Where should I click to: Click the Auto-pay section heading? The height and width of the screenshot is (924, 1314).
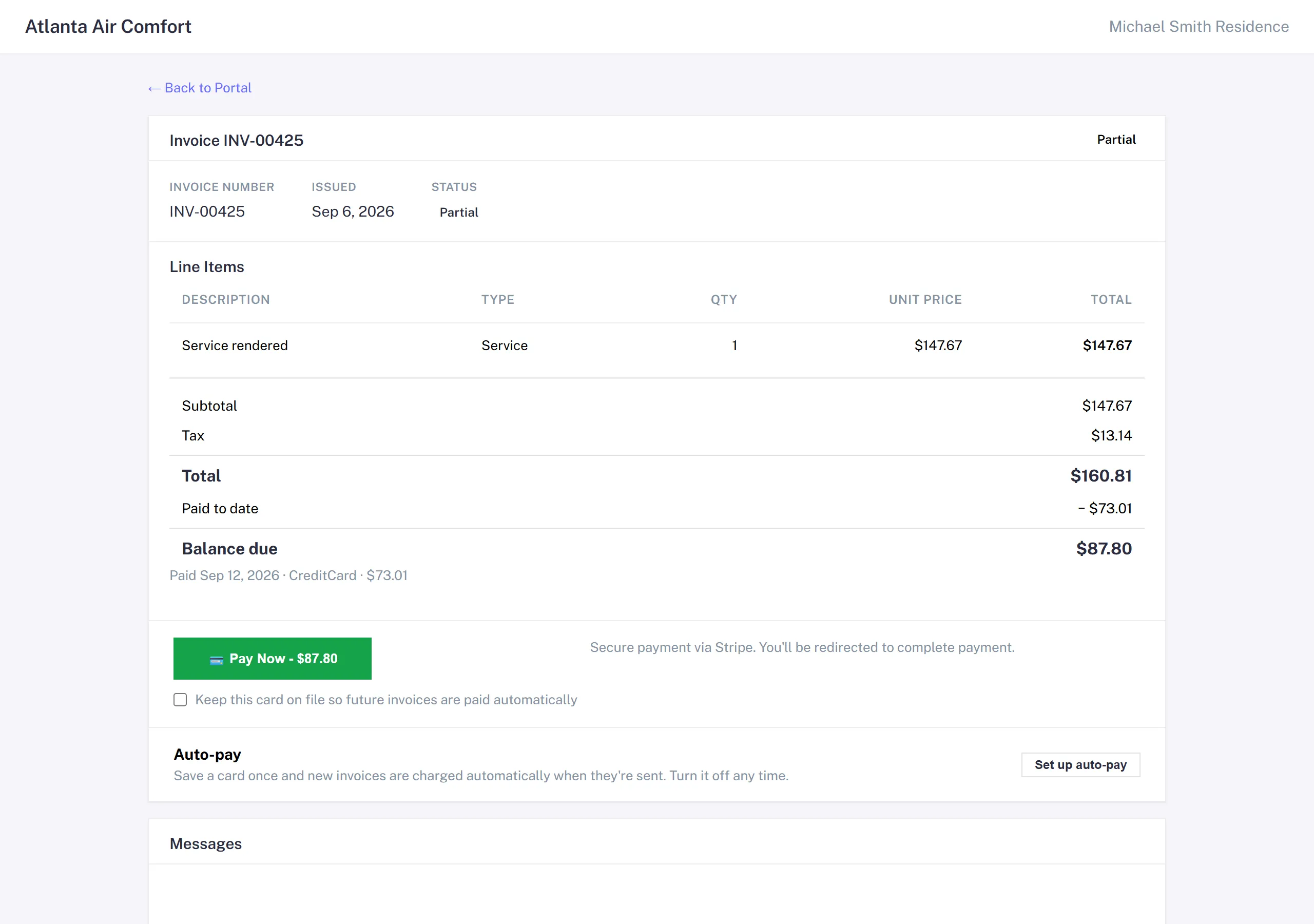(x=207, y=755)
